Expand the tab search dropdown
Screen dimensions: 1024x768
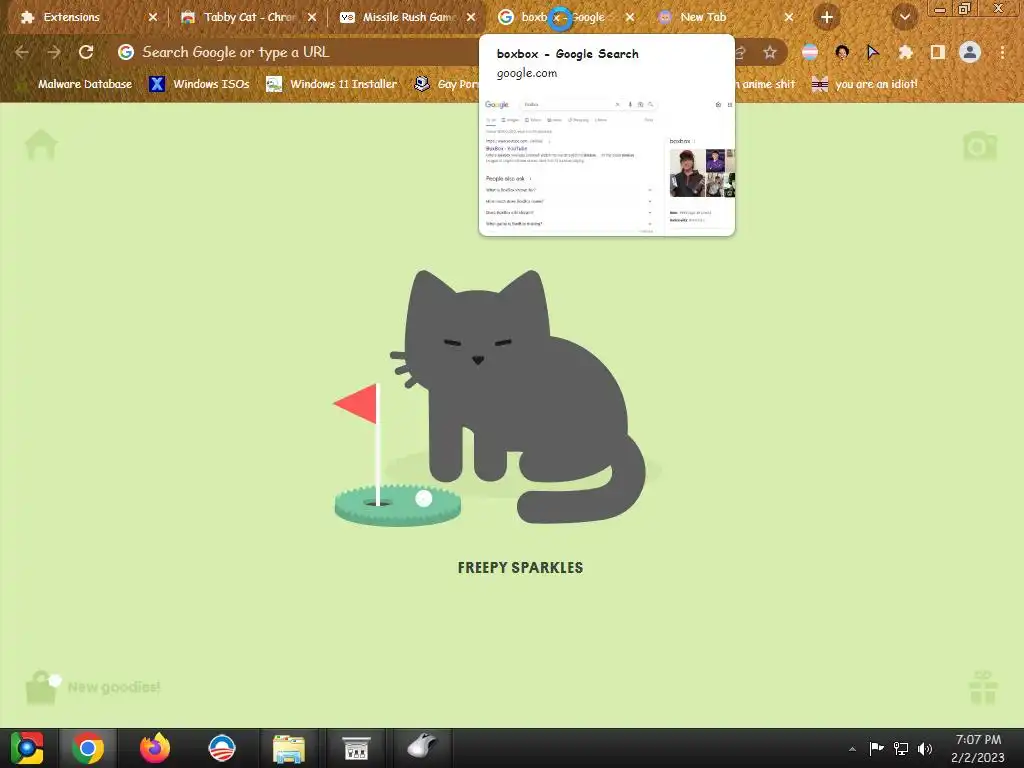904,18
